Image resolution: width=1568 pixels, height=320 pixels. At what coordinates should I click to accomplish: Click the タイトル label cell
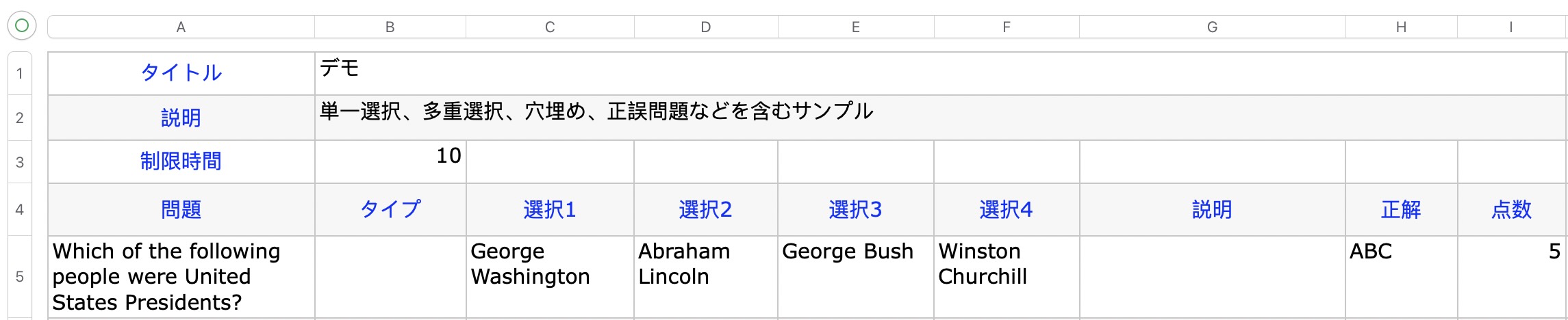[x=181, y=73]
